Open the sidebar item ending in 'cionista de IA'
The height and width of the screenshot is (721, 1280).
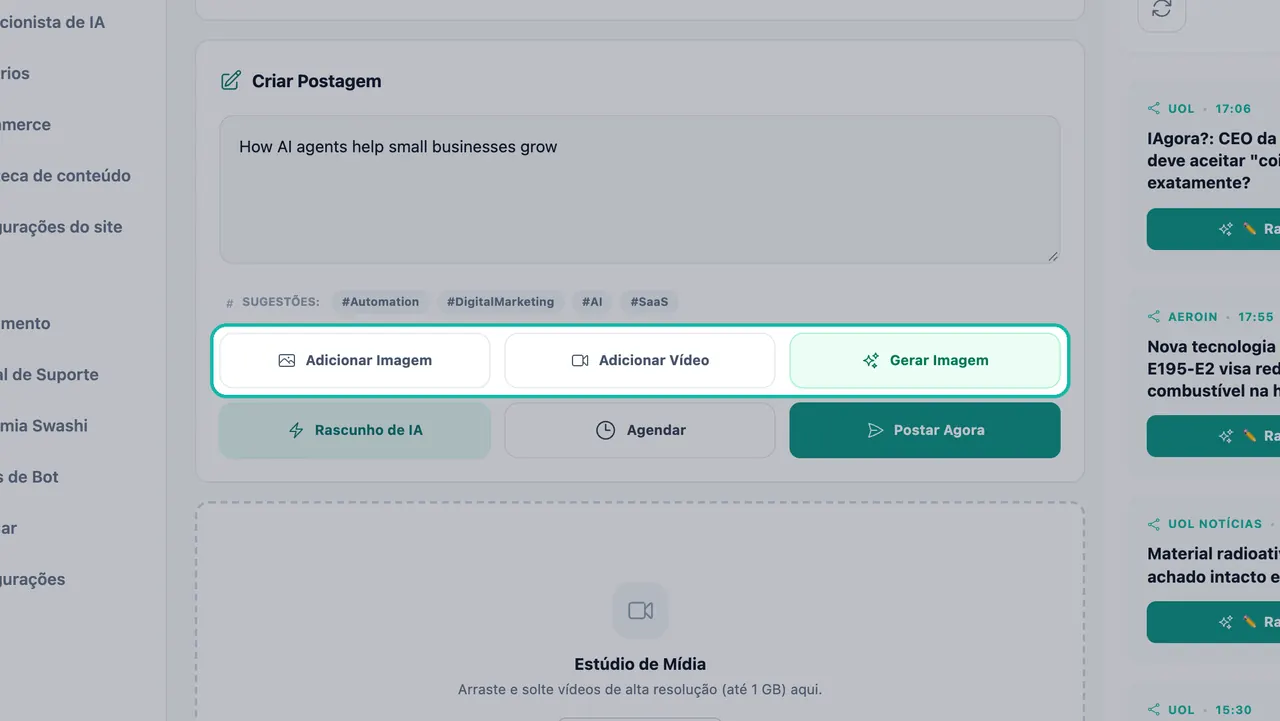point(52,22)
